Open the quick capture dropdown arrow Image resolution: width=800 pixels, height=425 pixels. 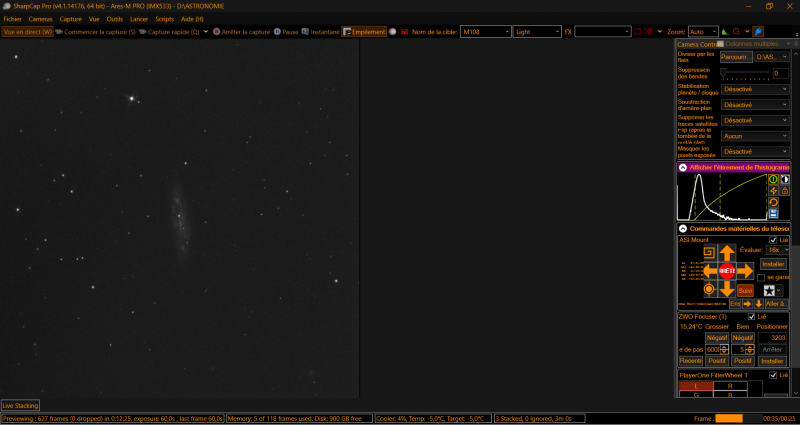[x=206, y=32]
